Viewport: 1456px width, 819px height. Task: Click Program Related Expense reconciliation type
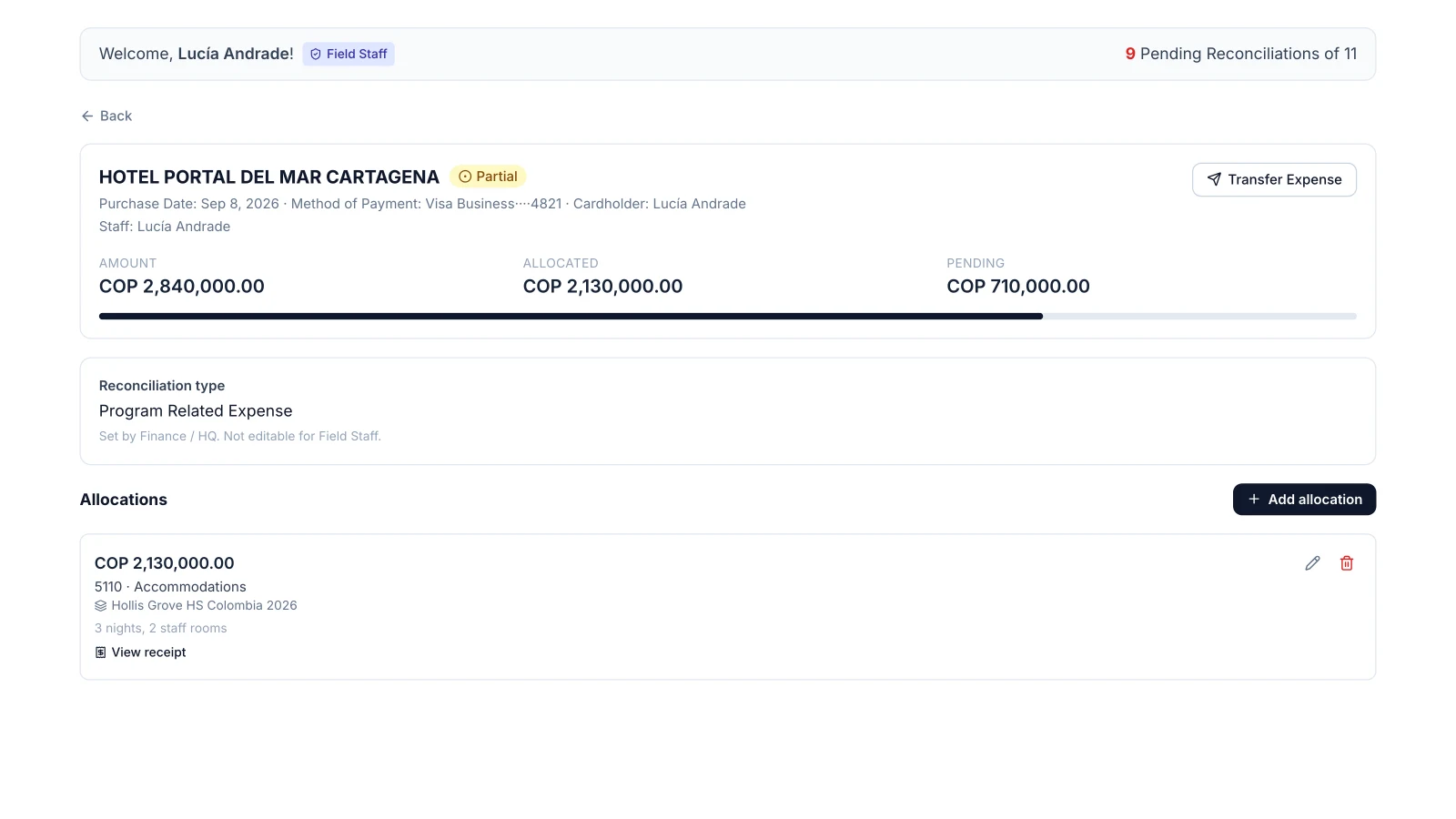[196, 411]
